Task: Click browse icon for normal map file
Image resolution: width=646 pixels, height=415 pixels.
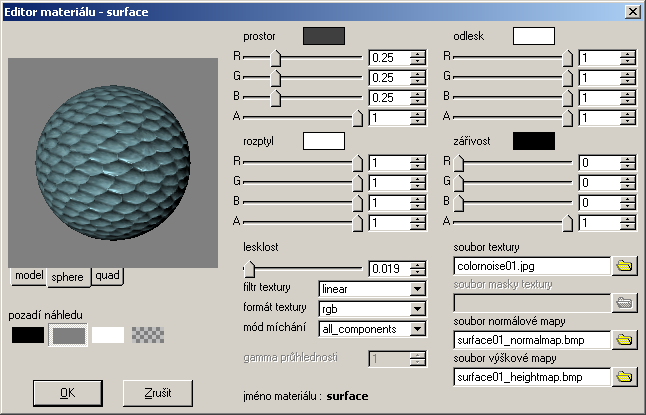Action: coord(624,340)
